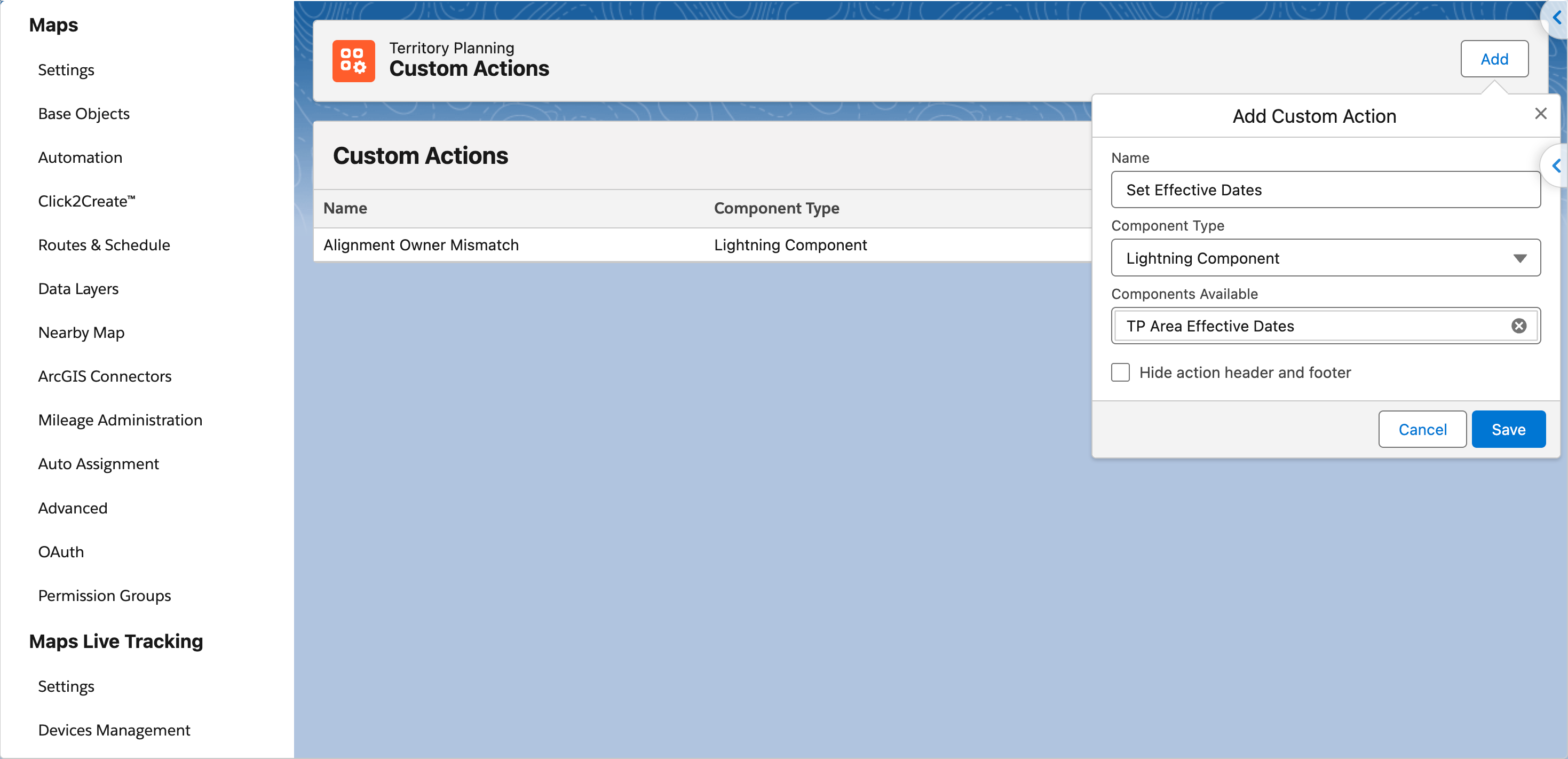Open Mileage Administration
This screenshot has width=1568, height=759.
click(x=121, y=421)
